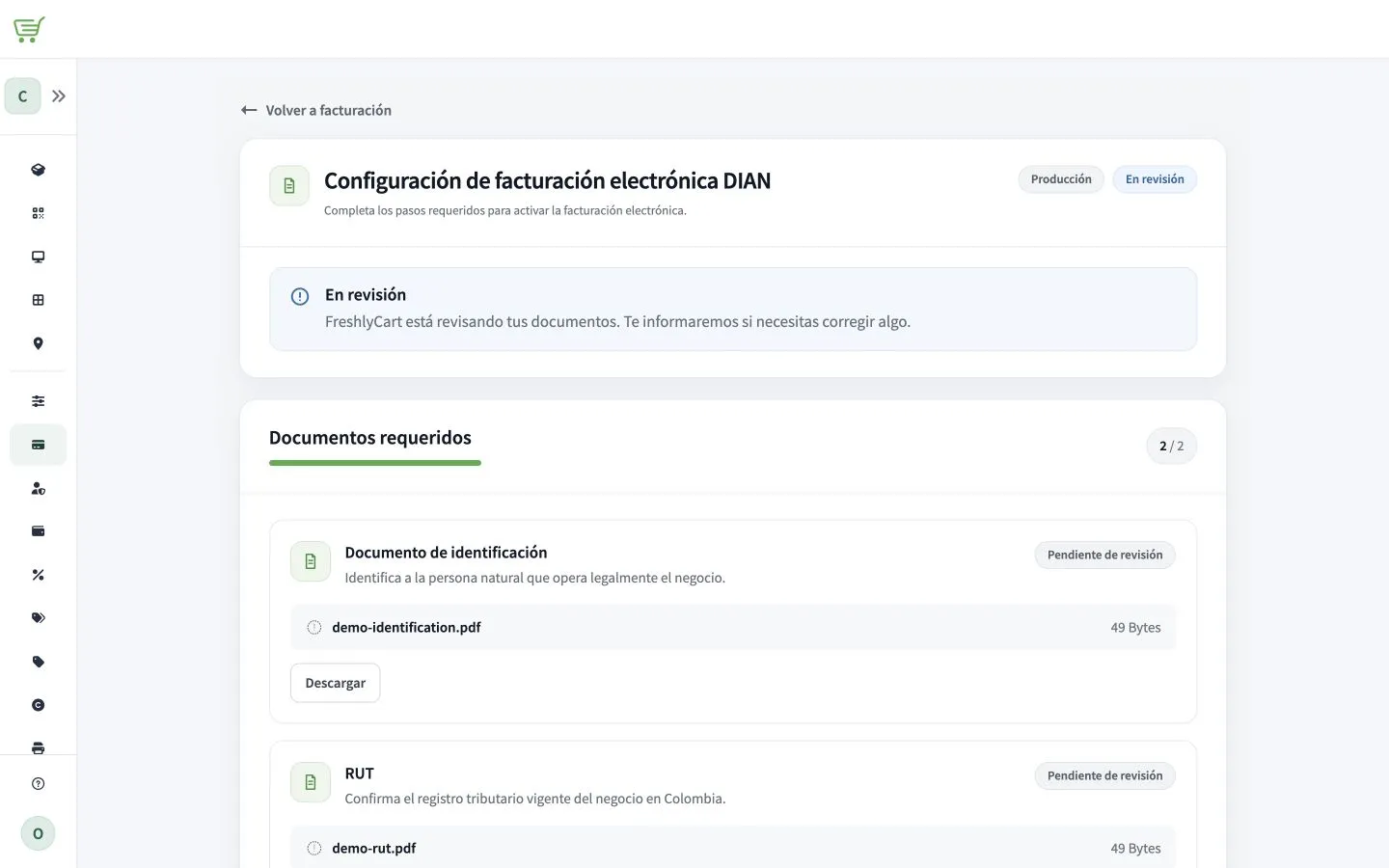Open the C account avatar in sidebar
1389x868 pixels.
tap(23, 96)
